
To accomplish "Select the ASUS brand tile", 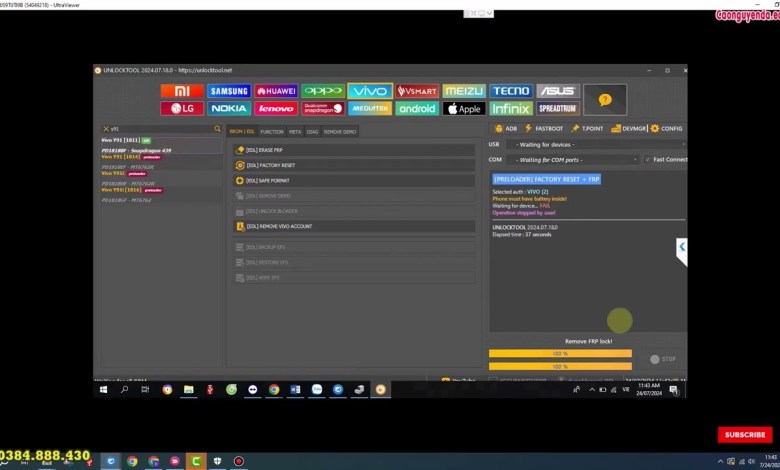I will 558,91.
